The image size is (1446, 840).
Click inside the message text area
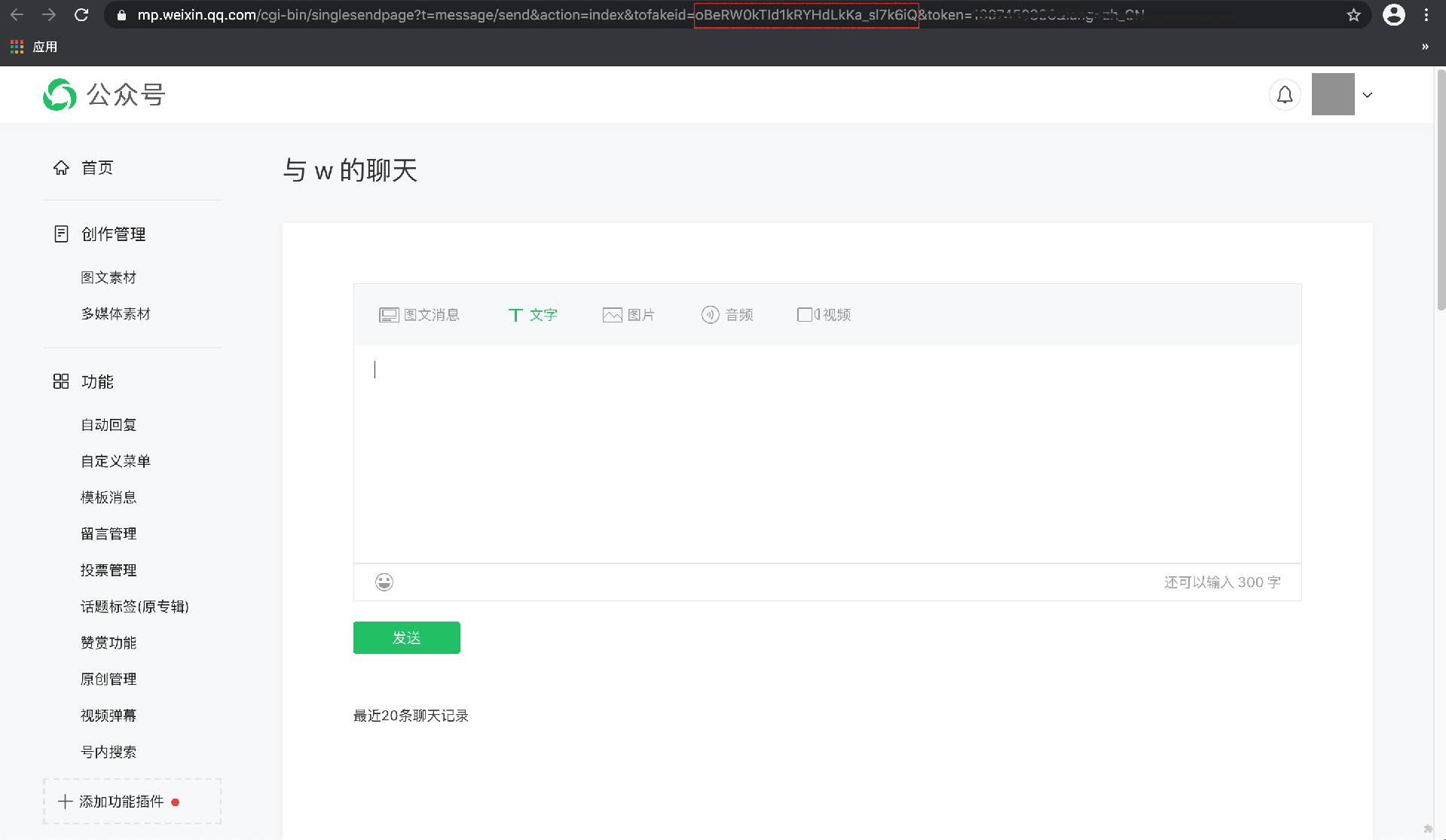(827, 454)
